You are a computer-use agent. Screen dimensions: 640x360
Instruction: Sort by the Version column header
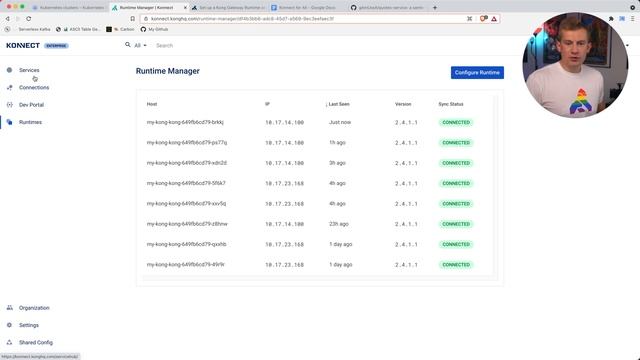point(403,104)
